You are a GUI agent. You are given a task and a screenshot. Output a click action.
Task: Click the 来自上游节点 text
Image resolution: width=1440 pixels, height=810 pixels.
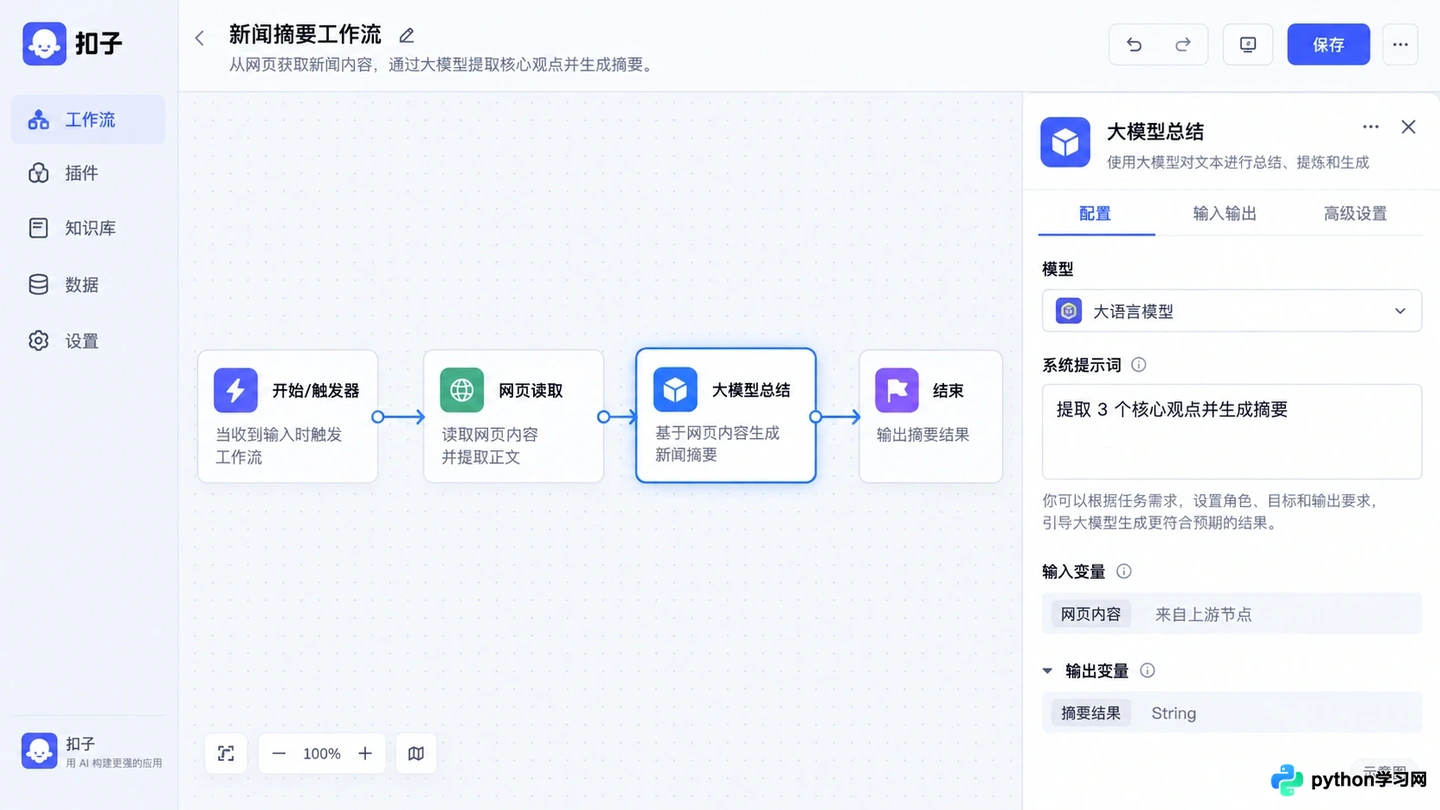click(1204, 614)
